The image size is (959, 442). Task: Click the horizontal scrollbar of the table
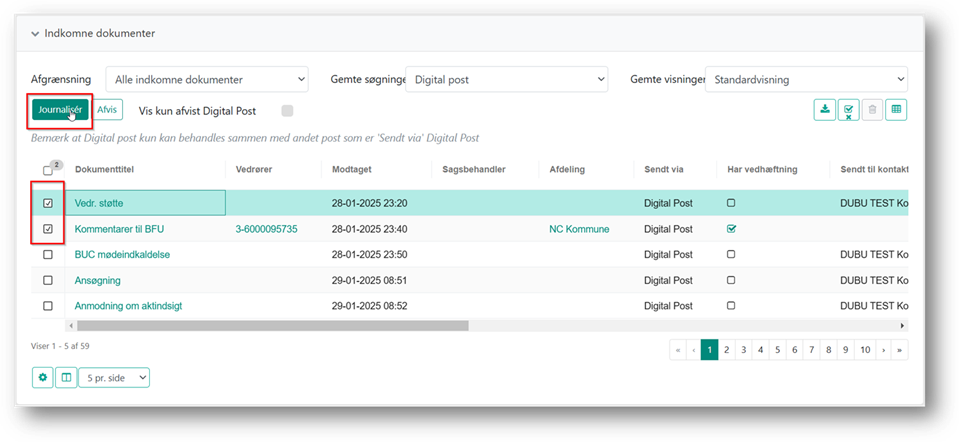[272, 325]
